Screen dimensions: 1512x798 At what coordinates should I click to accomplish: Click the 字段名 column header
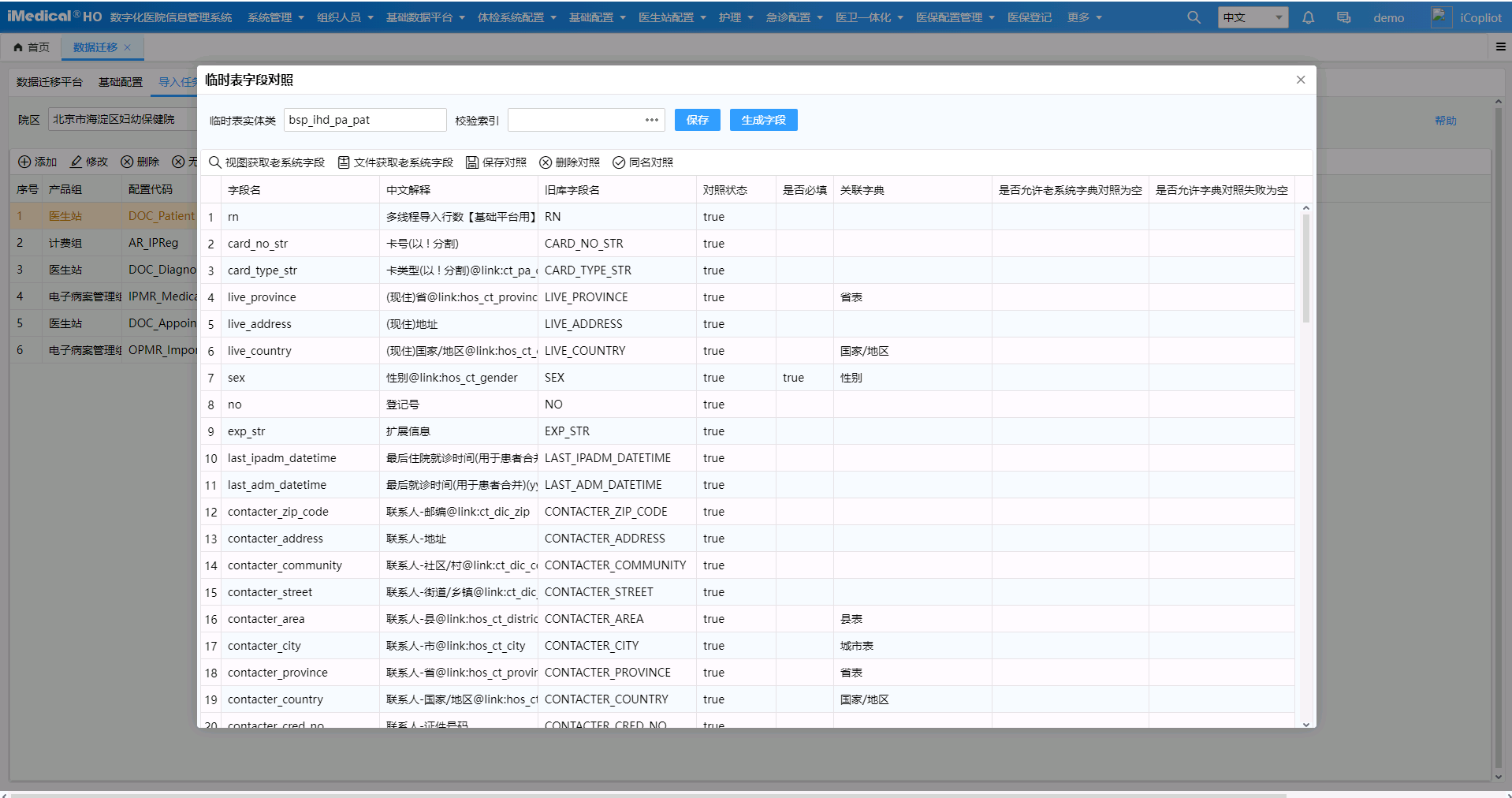(300, 190)
